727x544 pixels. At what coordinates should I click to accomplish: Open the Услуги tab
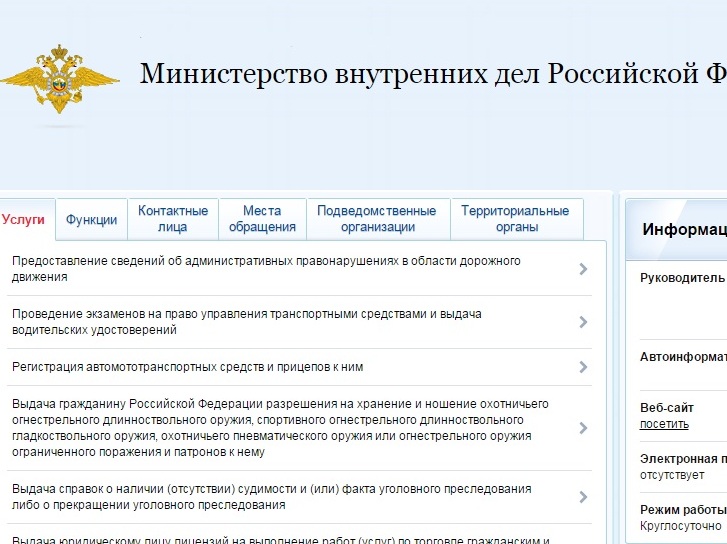pyautogui.click(x=23, y=219)
